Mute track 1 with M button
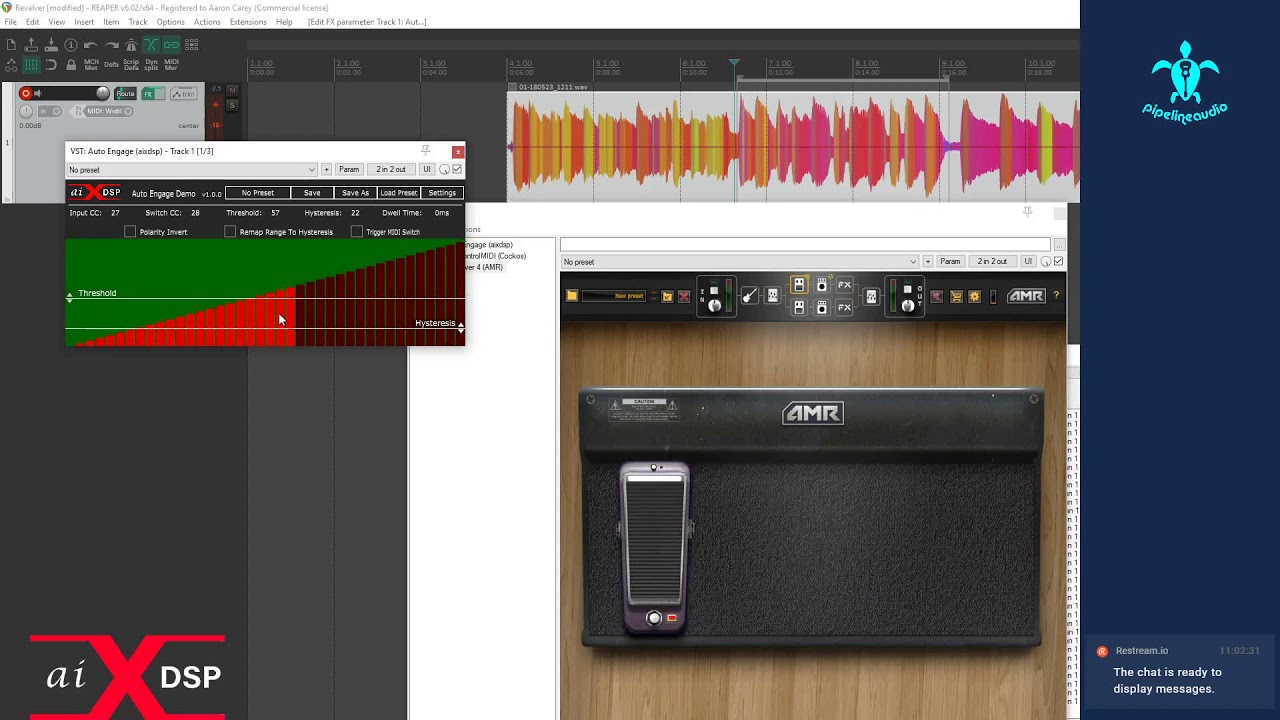This screenshot has height=720, width=1280. [x=232, y=90]
